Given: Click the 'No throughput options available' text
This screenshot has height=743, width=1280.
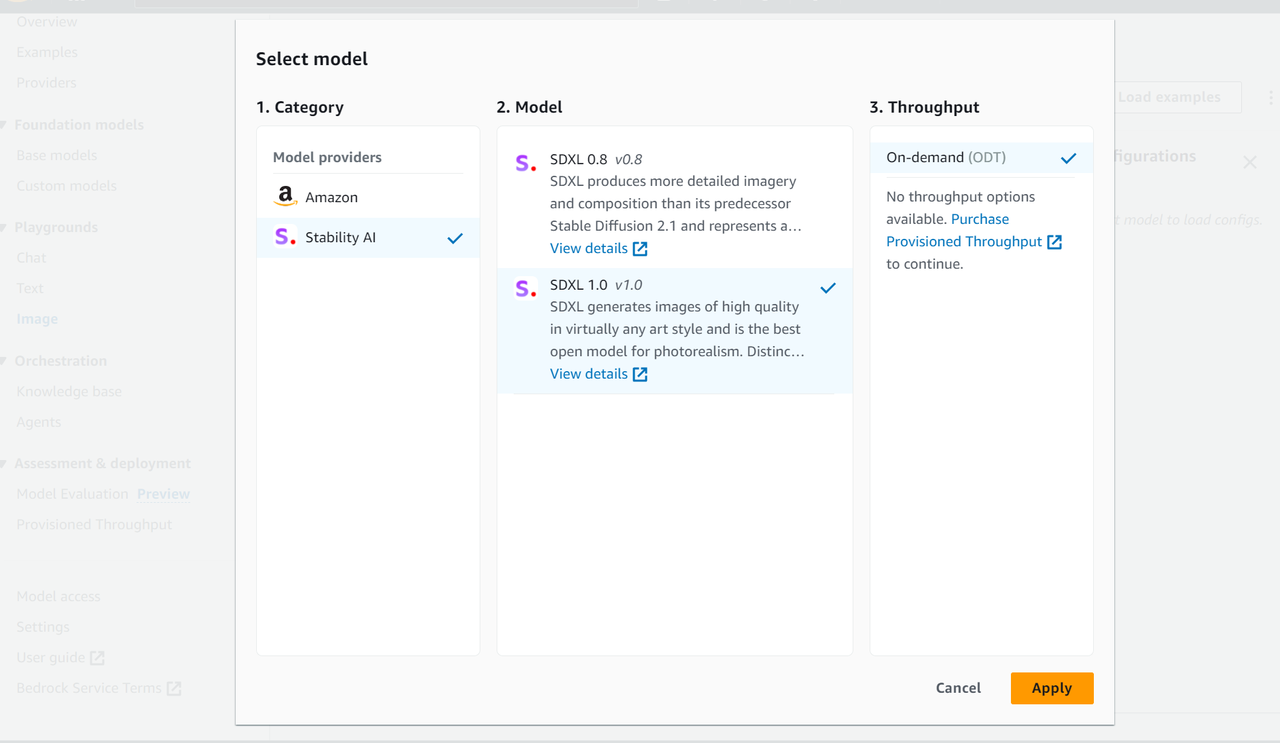Looking at the screenshot, I should tap(960, 208).
